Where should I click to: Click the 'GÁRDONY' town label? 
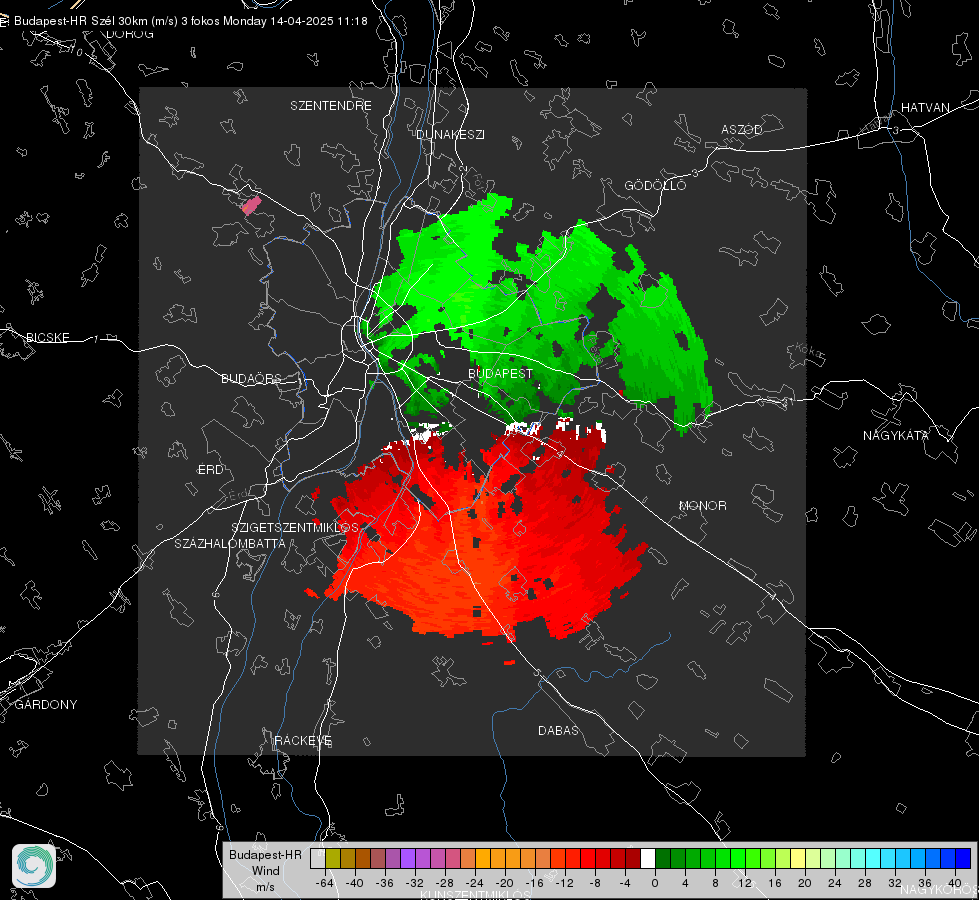(x=46, y=705)
